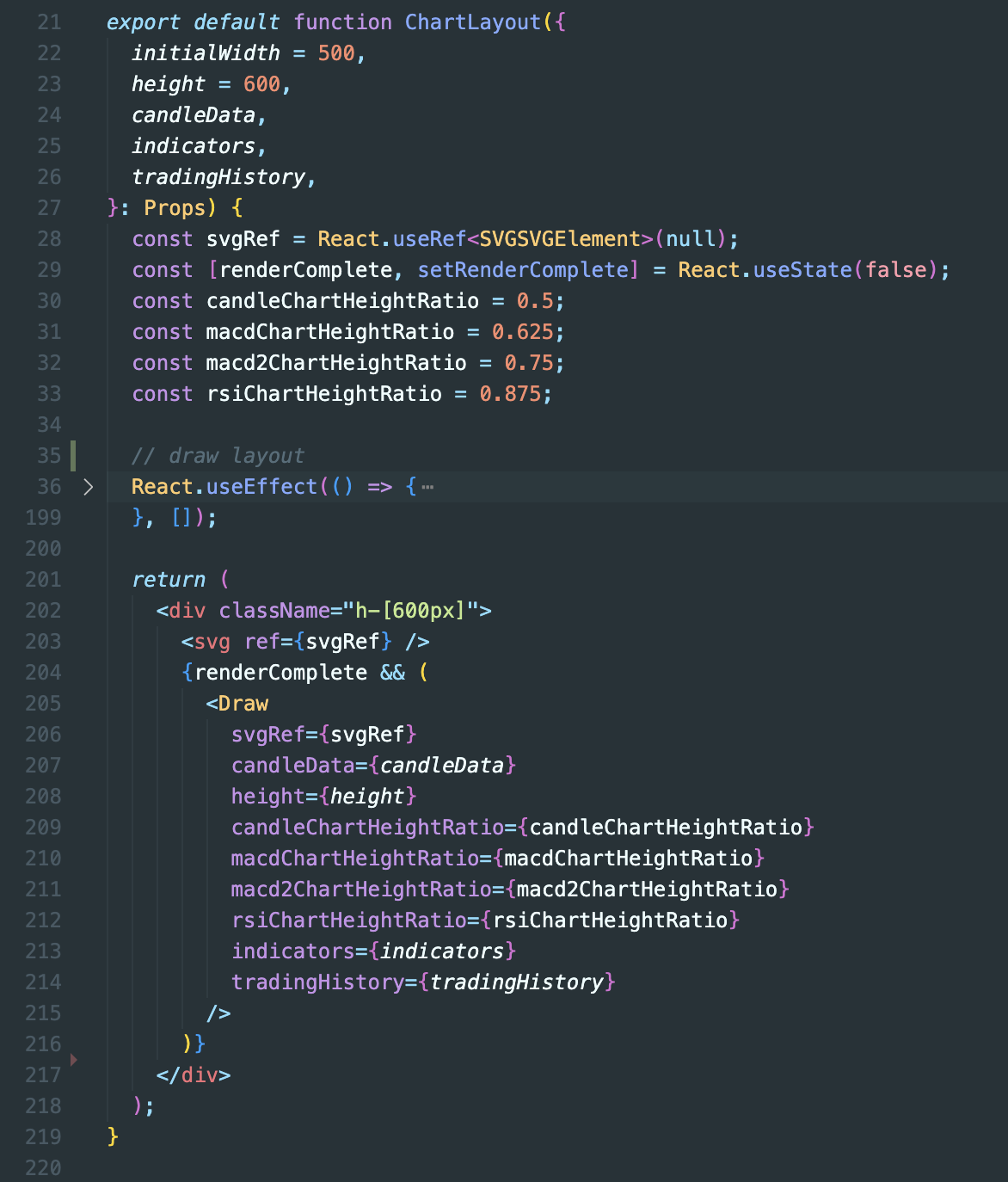Click the ChartLayout function name
This screenshot has height=1182, width=1008.
pyautogui.click(x=473, y=22)
